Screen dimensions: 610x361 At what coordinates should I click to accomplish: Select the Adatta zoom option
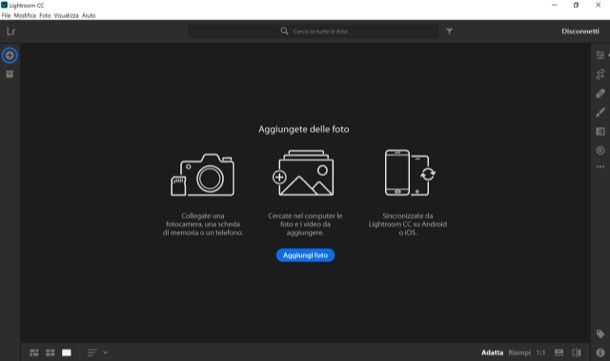click(x=492, y=352)
